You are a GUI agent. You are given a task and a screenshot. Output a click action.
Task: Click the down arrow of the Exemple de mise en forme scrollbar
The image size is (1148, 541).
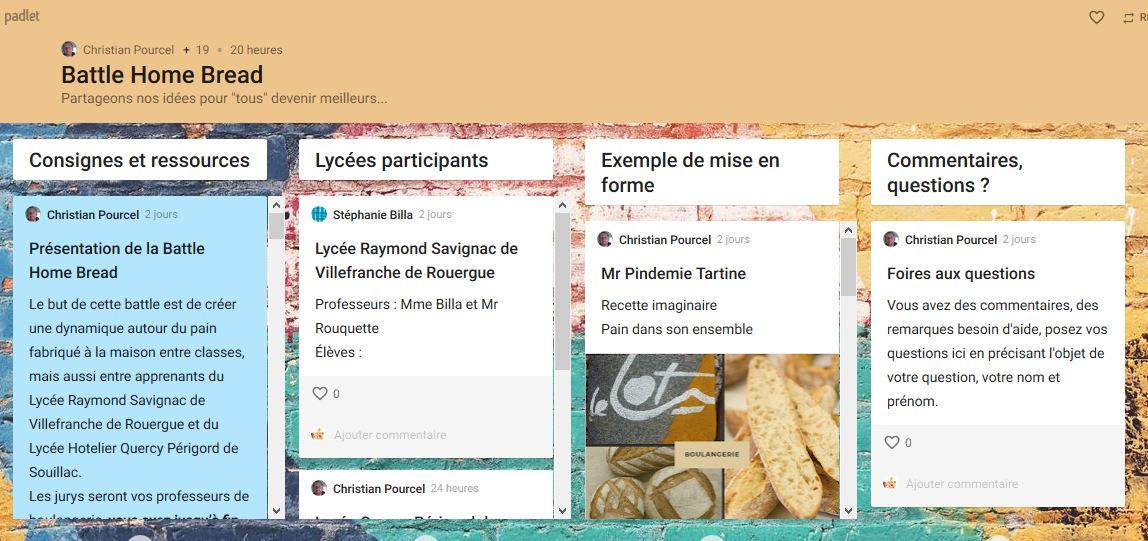(849, 511)
